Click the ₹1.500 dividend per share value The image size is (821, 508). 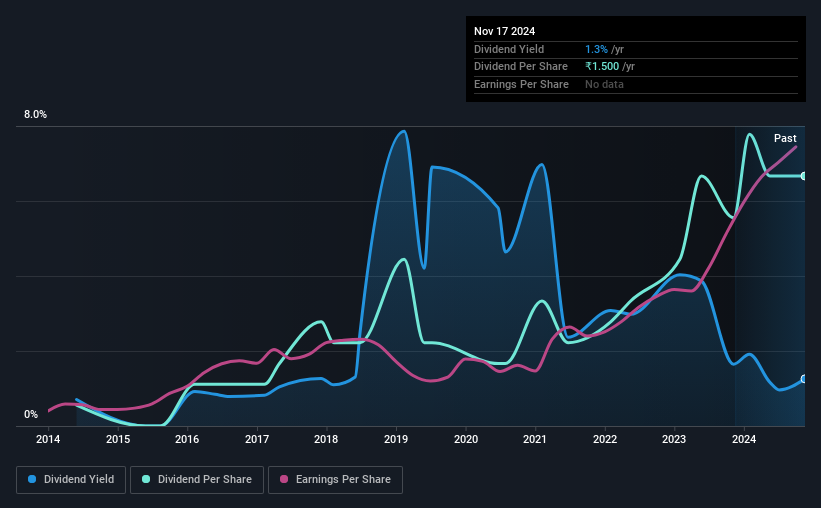[602, 67]
